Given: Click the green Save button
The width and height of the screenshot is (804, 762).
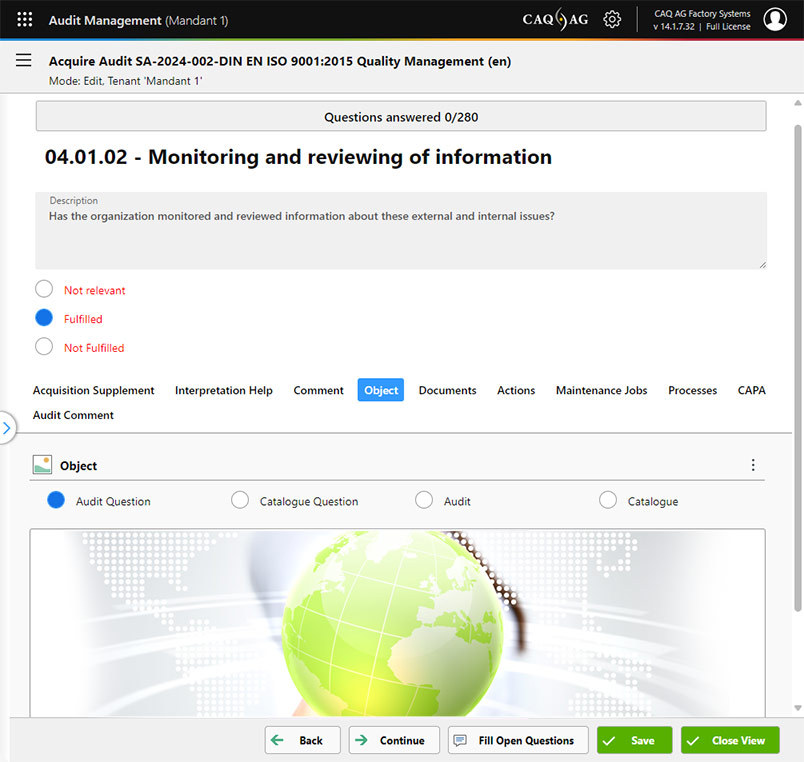Looking at the screenshot, I should coord(634,740).
